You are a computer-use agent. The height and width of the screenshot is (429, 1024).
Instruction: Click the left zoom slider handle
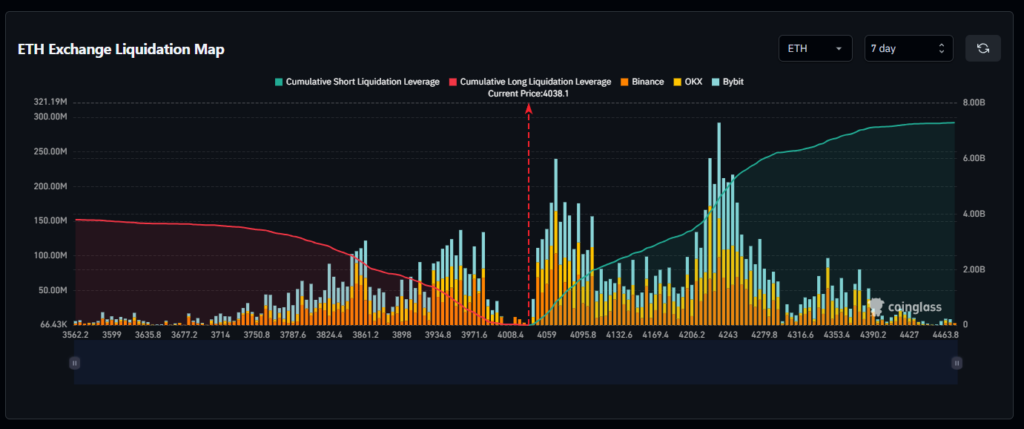[74, 362]
